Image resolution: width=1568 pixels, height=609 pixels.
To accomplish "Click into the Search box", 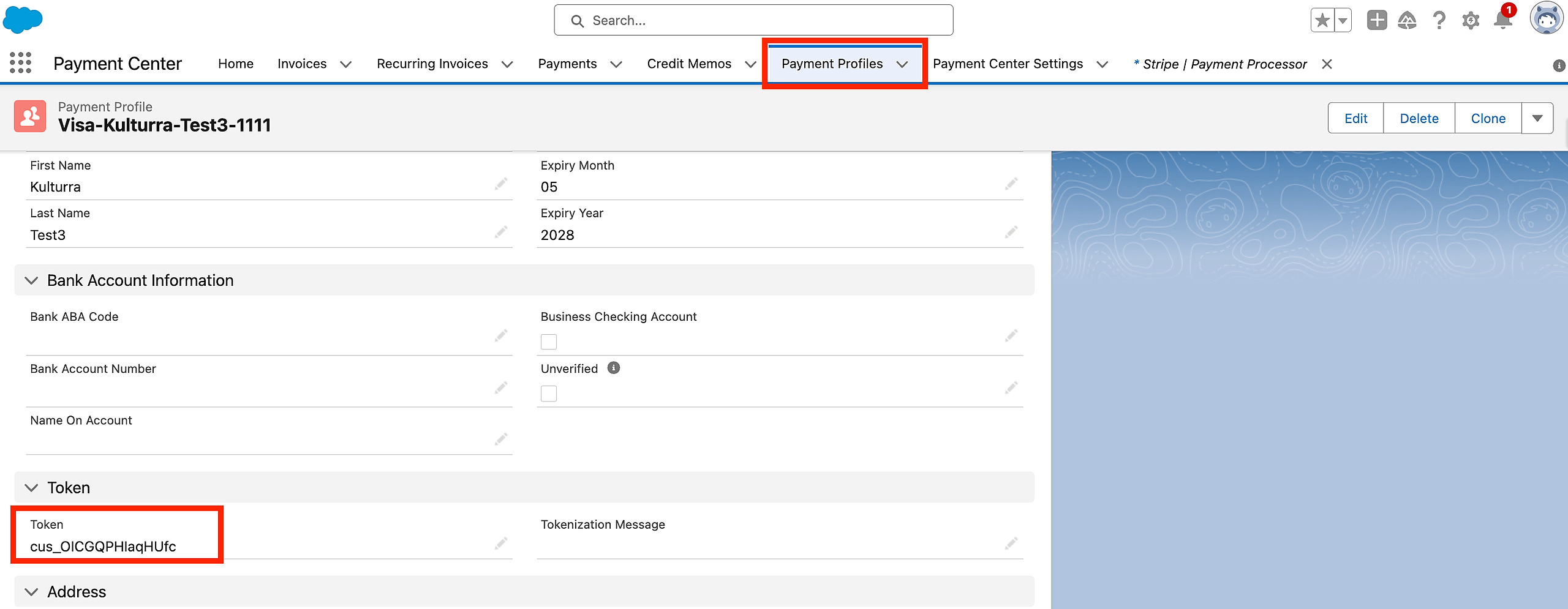I will point(753,21).
